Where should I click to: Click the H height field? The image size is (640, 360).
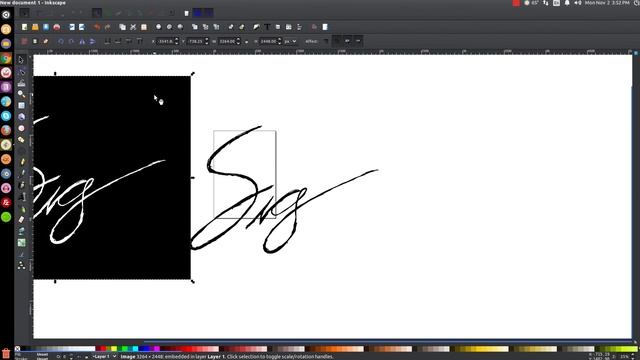tap(271, 41)
